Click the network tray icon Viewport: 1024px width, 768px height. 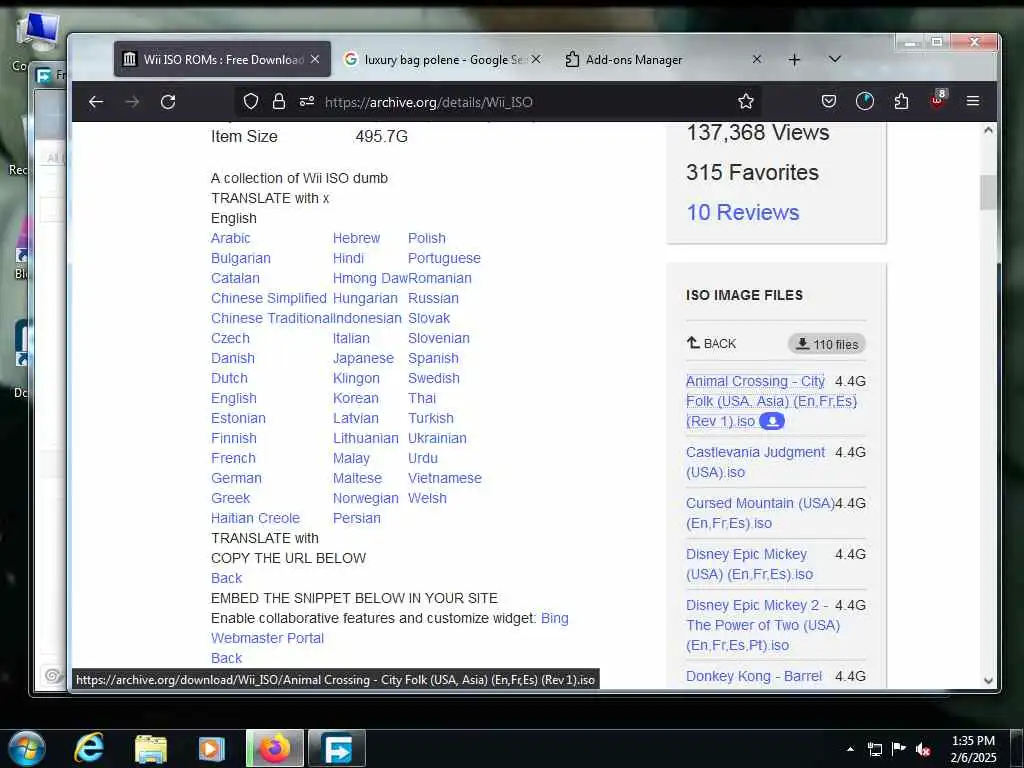pos(874,749)
